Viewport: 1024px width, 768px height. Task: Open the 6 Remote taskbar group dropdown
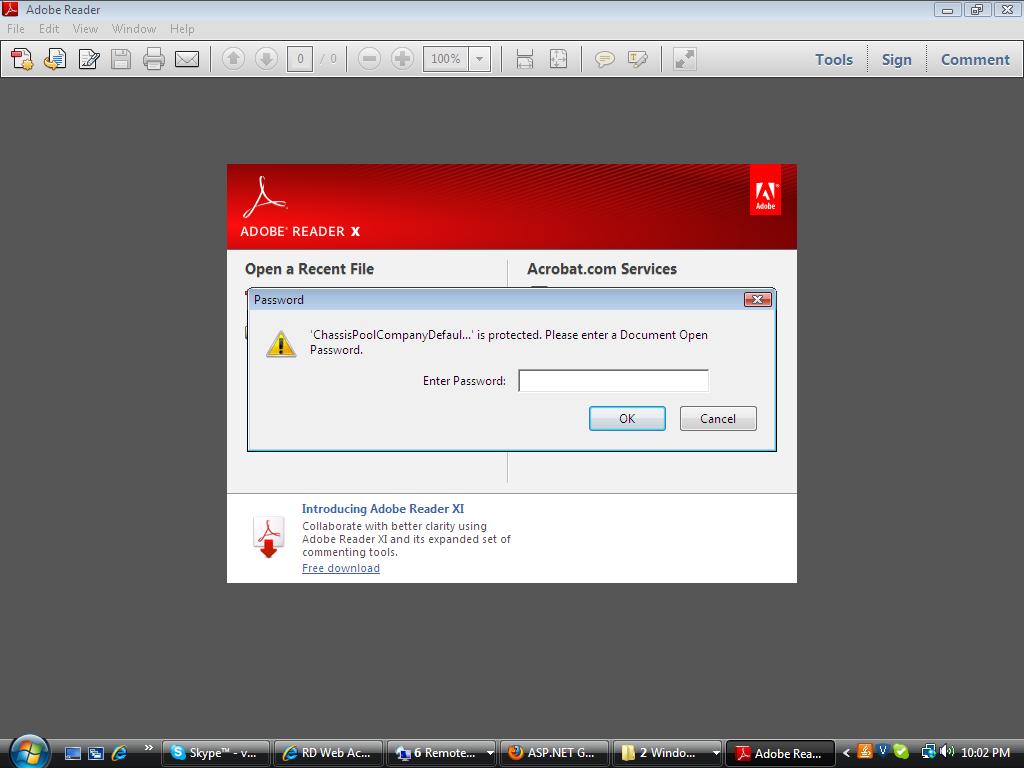tap(490, 753)
